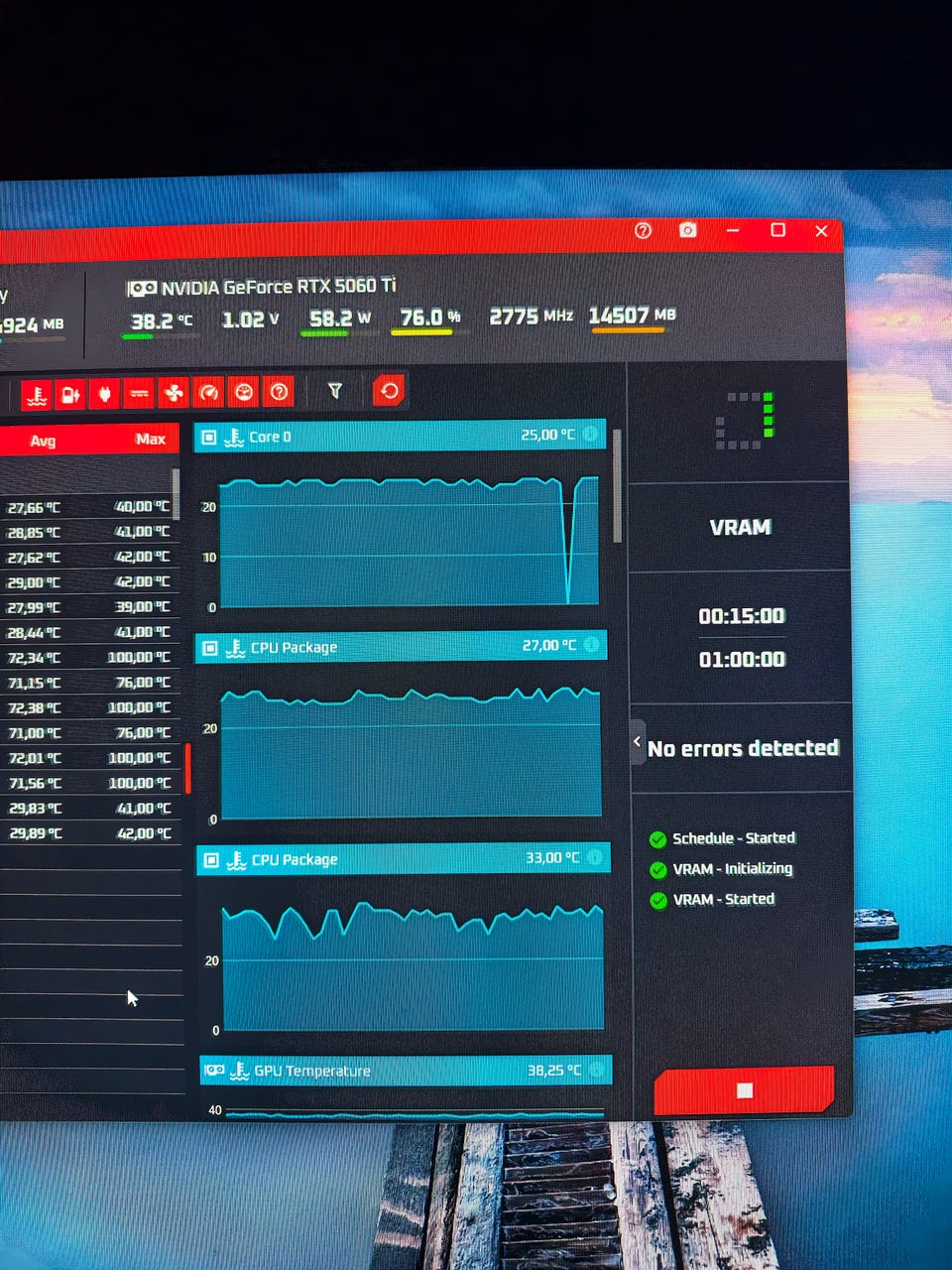Click the 14507 MB memory reading
Image resolution: width=952 pixels, height=1270 pixels.
point(633,316)
